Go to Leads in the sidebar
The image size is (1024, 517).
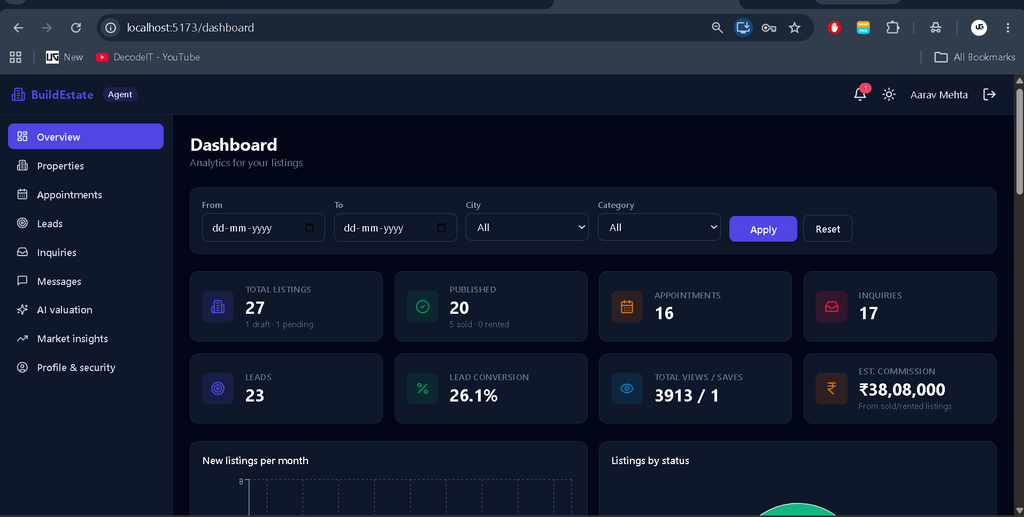pyautogui.click(x=86, y=223)
